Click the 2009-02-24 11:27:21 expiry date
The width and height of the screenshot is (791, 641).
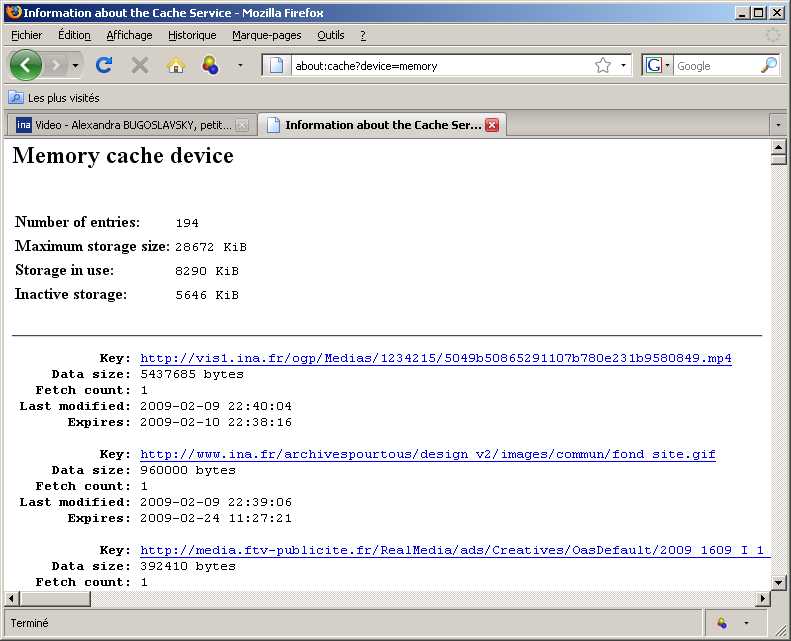point(216,518)
